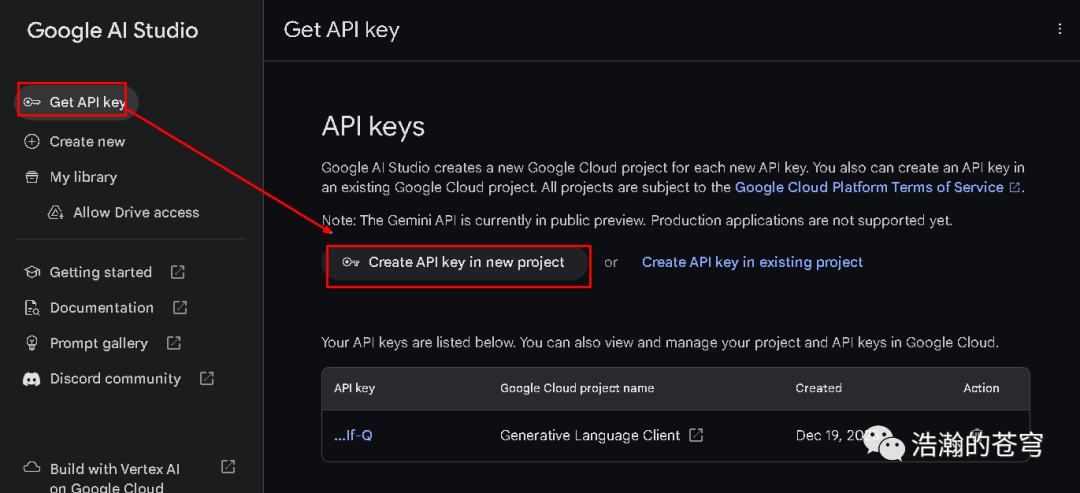Click Create API key in existing project
Screen dimensions: 1080x493
point(752,262)
